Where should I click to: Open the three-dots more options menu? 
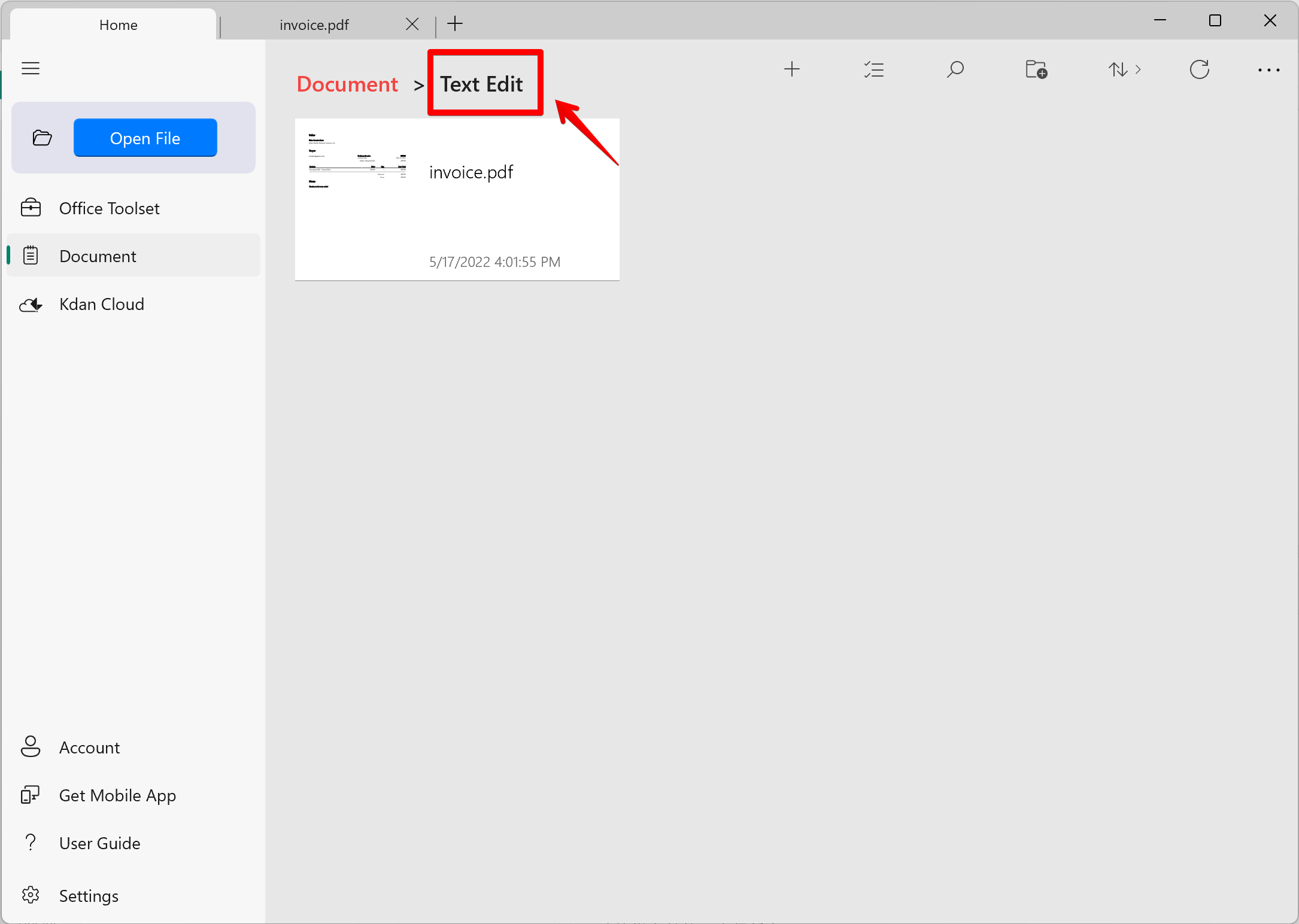click(1268, 70)
